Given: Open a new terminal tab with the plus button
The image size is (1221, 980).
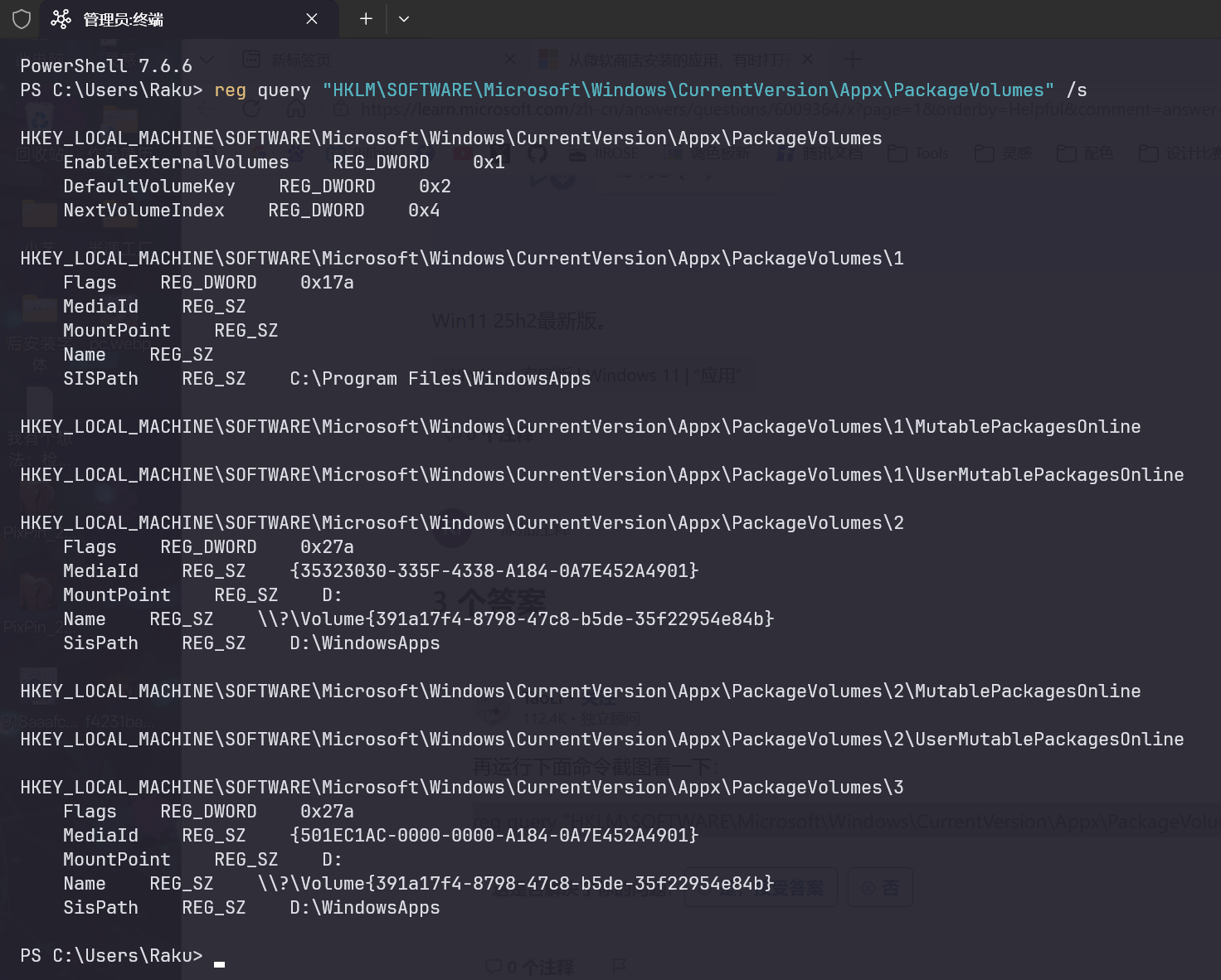Looking at the screenshot, I should pyautogui.click(x=366, y=19).
